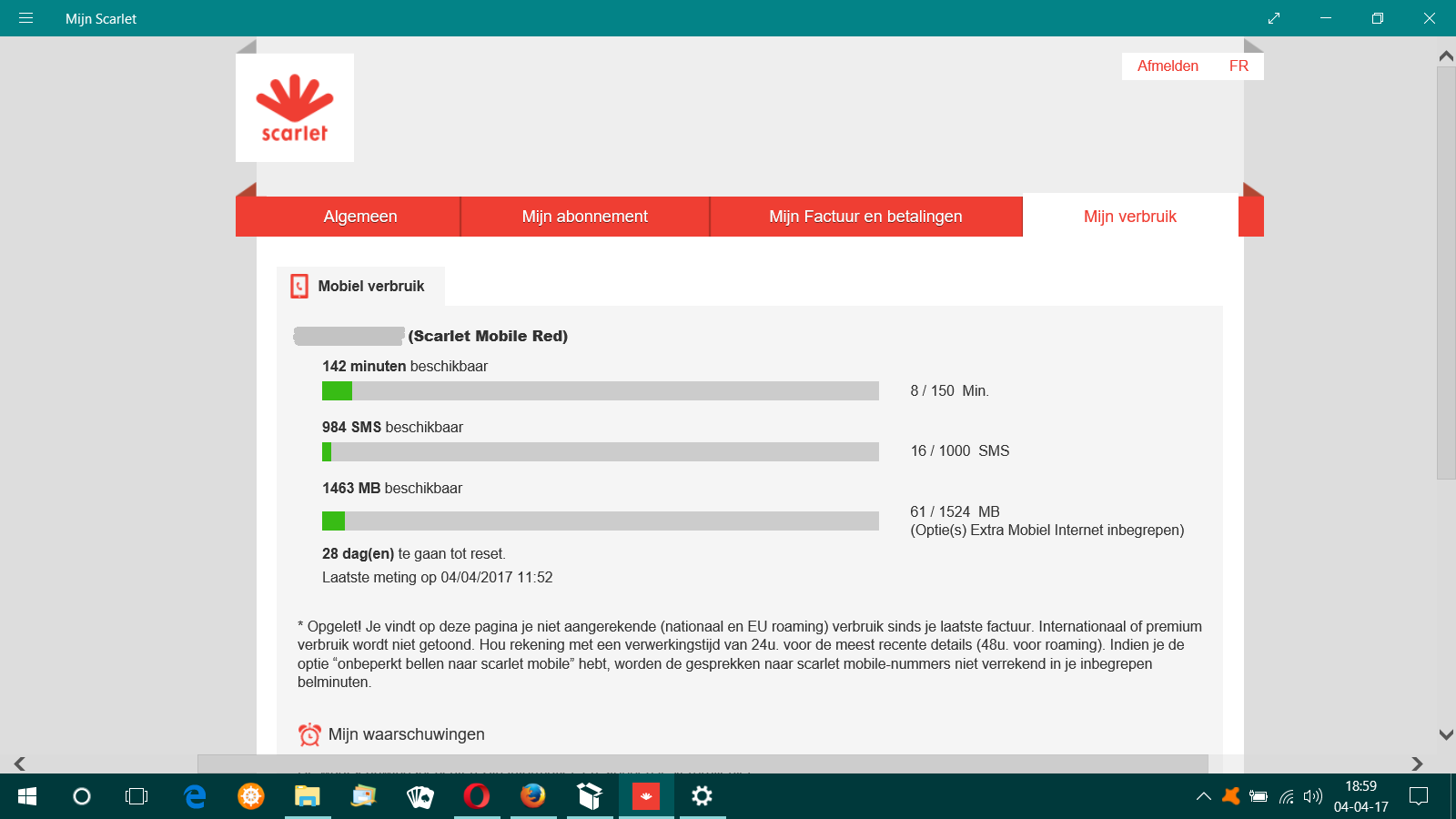Expand app to full screen with arrows icon

point(1274,18)
